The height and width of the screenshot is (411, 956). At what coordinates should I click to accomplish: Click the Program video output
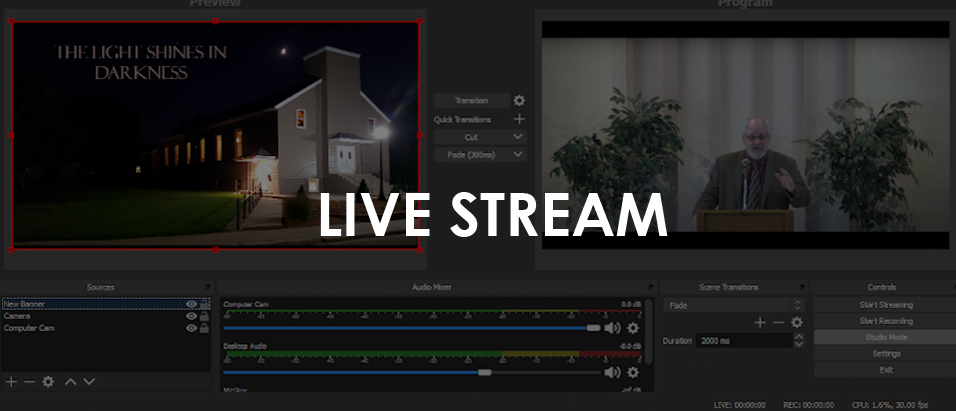745,135
